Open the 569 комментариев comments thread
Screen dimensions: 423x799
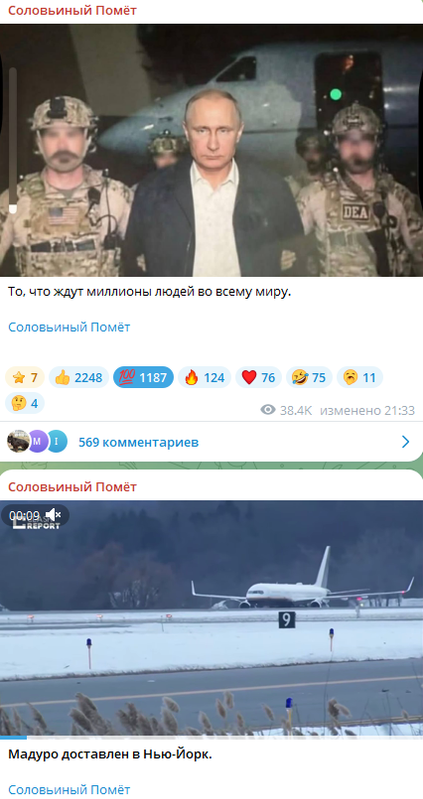coord(138,442)
